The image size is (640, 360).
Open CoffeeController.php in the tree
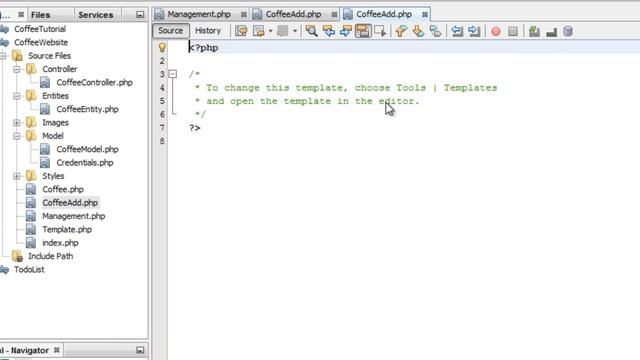click(x=94, y=82)
